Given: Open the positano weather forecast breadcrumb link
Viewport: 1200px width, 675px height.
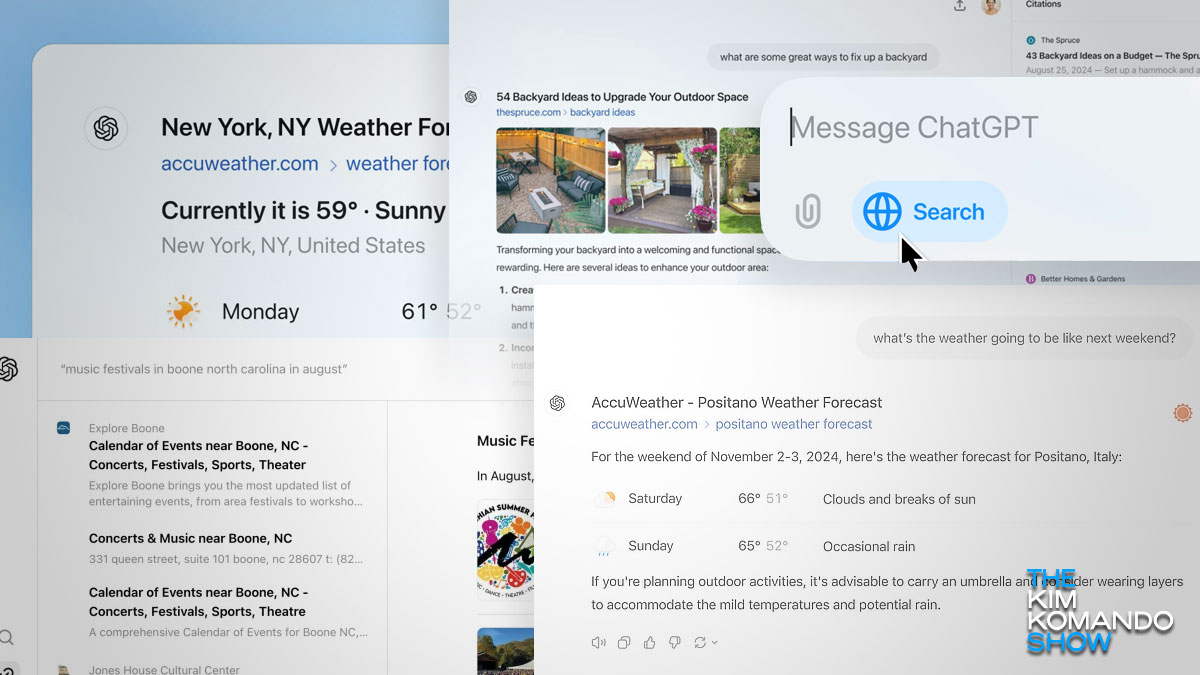Looking at the screenshot, I should pyautogui.click(x=794, y=424).
